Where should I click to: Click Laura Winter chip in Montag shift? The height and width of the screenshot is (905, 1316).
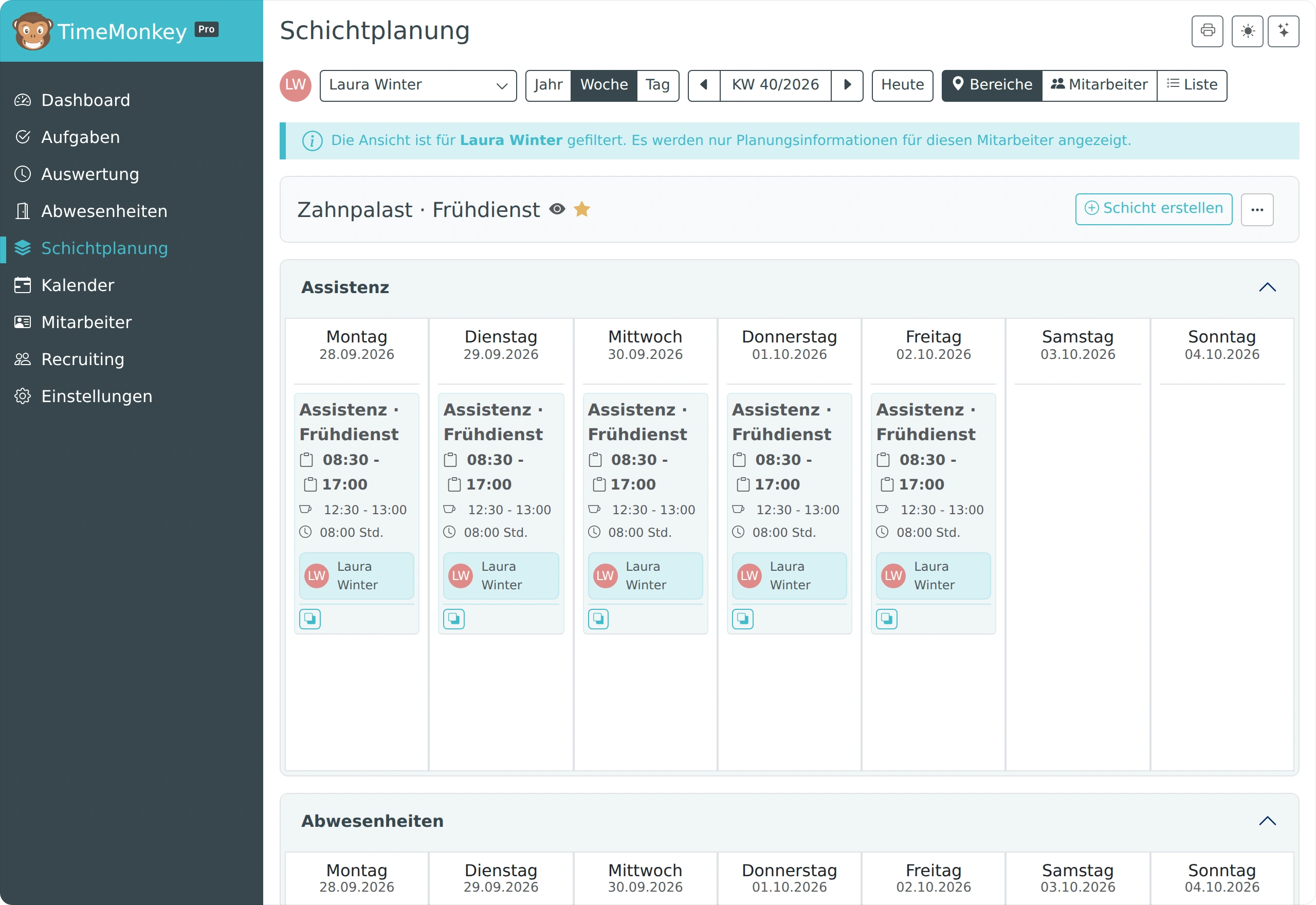[356, 576]
